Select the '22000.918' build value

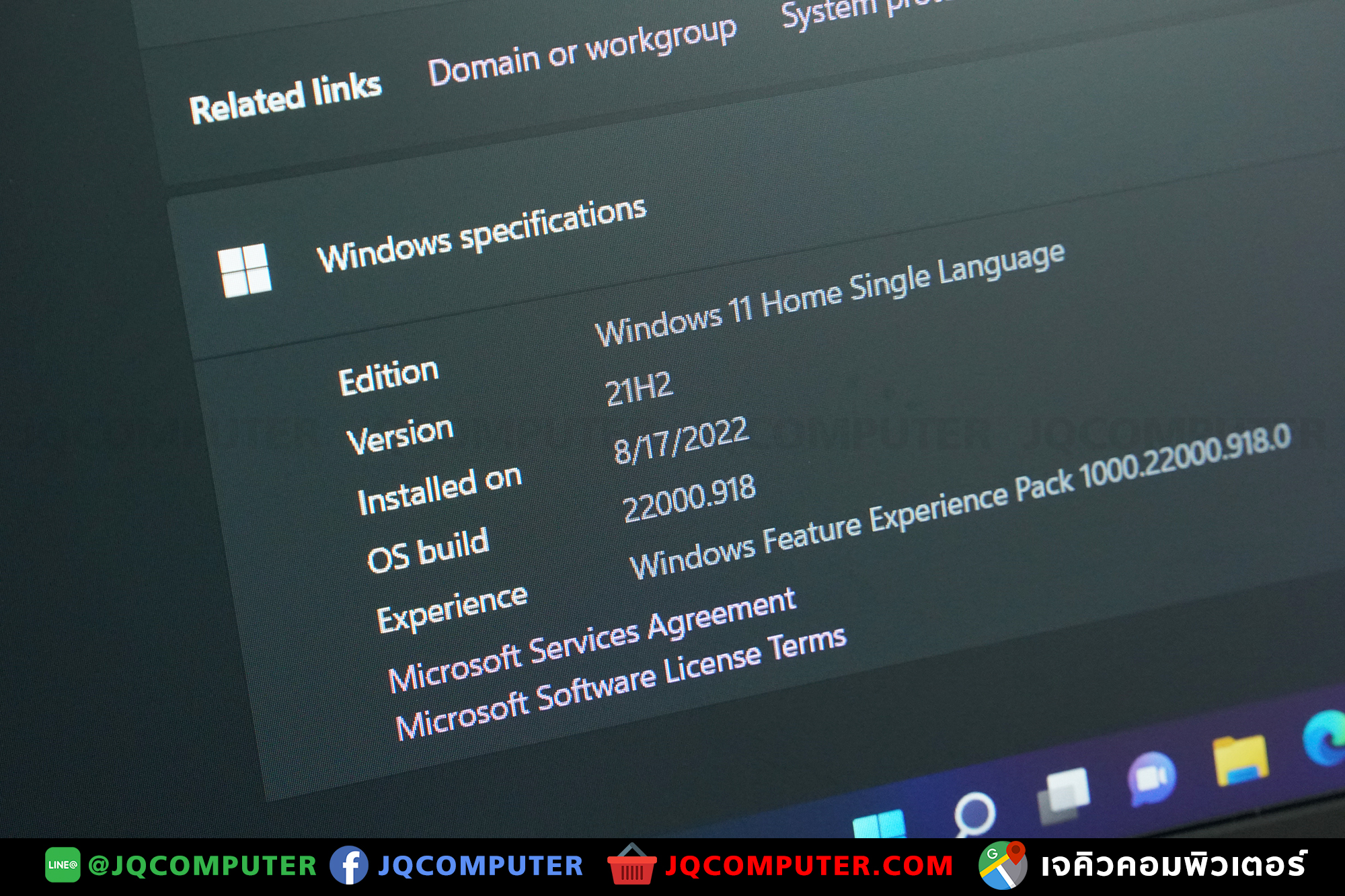pyautogui.click(x=689, y=499)
